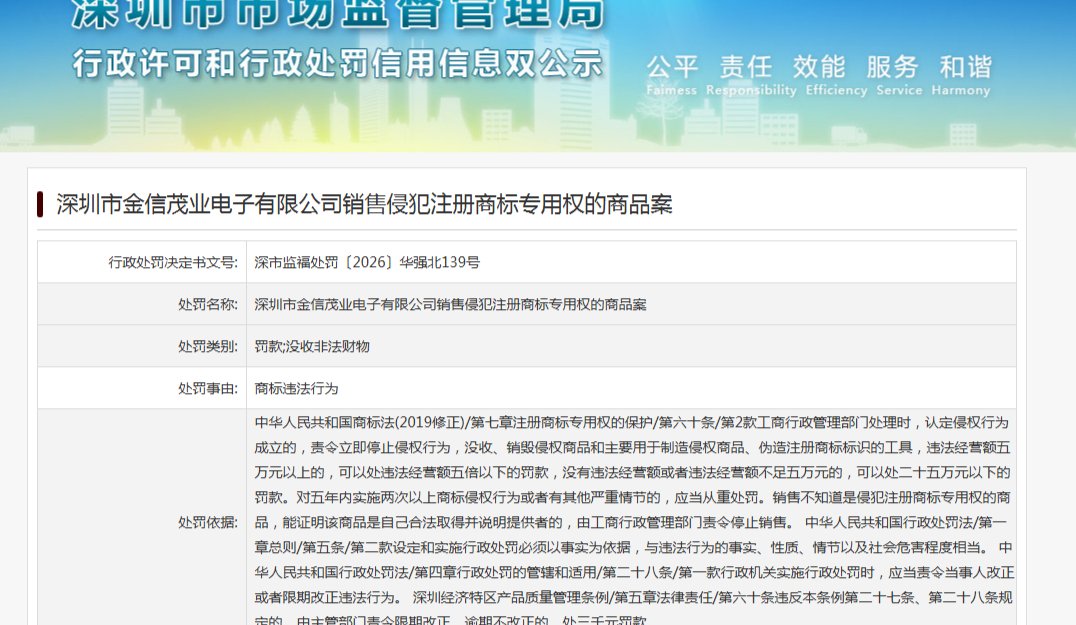This screenshot has width=1076, height=625.
Task: Click the label 处罚名称
Action: point(208,304)
